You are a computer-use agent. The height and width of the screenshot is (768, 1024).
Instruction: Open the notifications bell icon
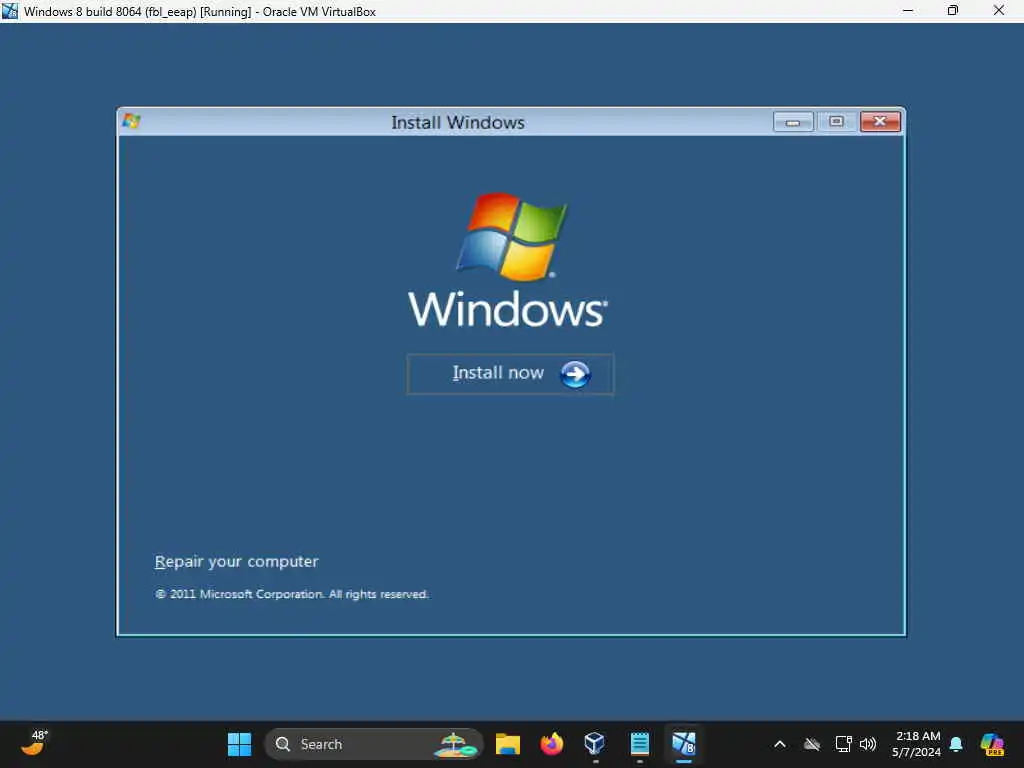coord(956,744)
